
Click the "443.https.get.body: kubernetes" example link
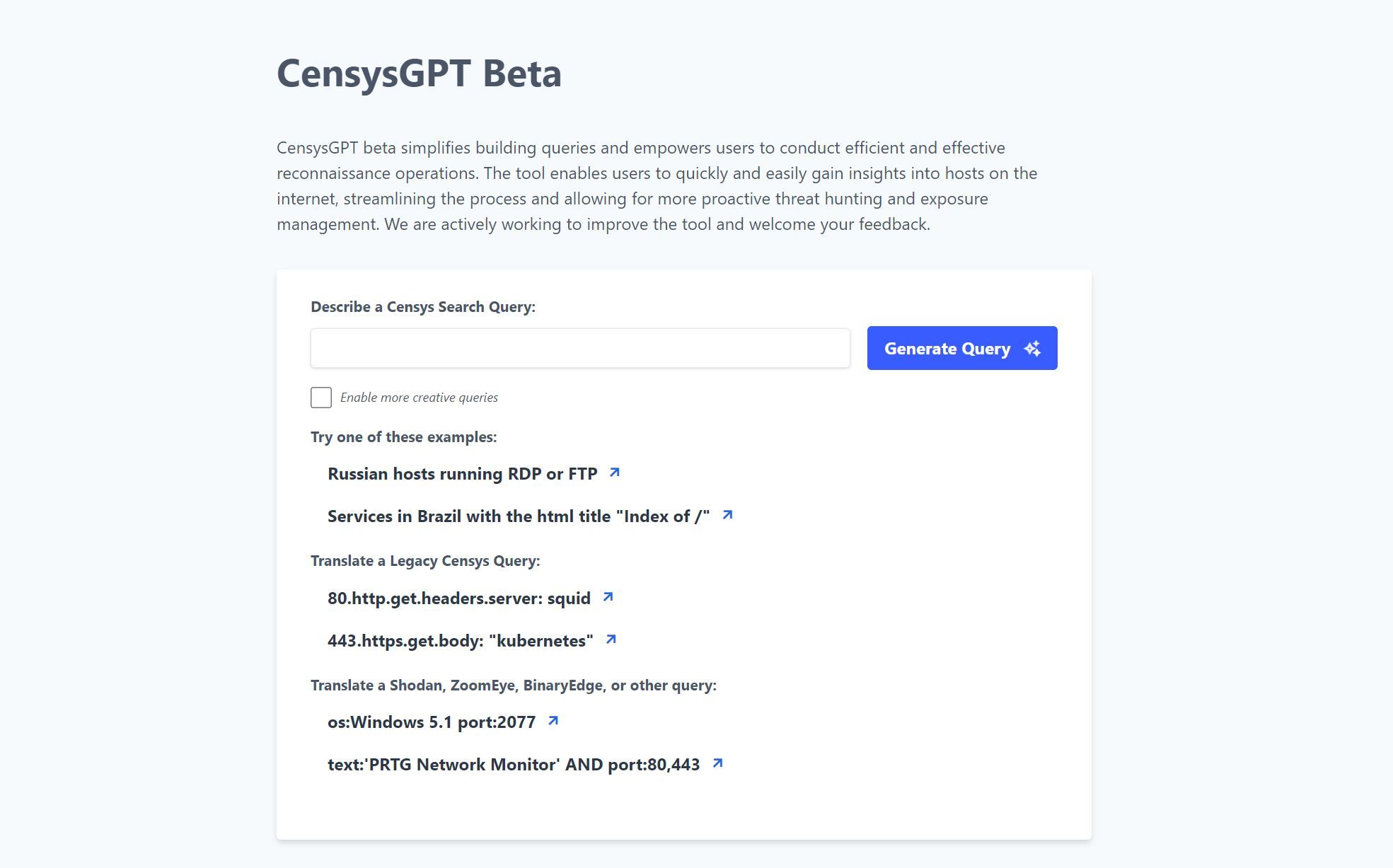click(460, 641)
